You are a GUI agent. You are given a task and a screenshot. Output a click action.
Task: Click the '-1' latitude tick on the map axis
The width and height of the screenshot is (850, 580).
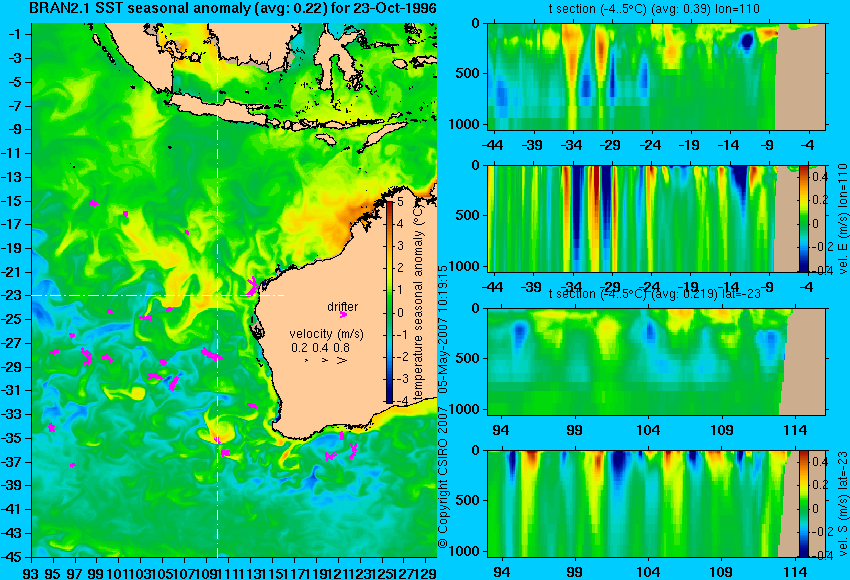click(15, 34)
